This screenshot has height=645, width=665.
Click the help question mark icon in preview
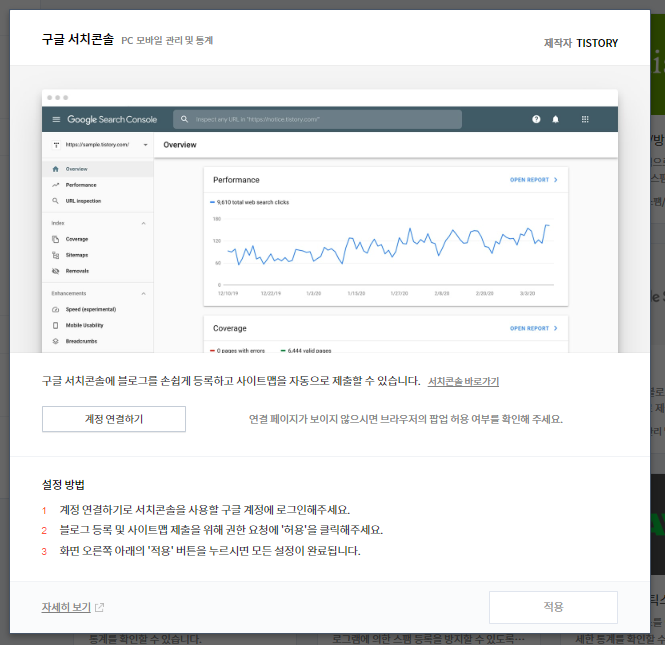pyautogui.click(x=536, y=119)
